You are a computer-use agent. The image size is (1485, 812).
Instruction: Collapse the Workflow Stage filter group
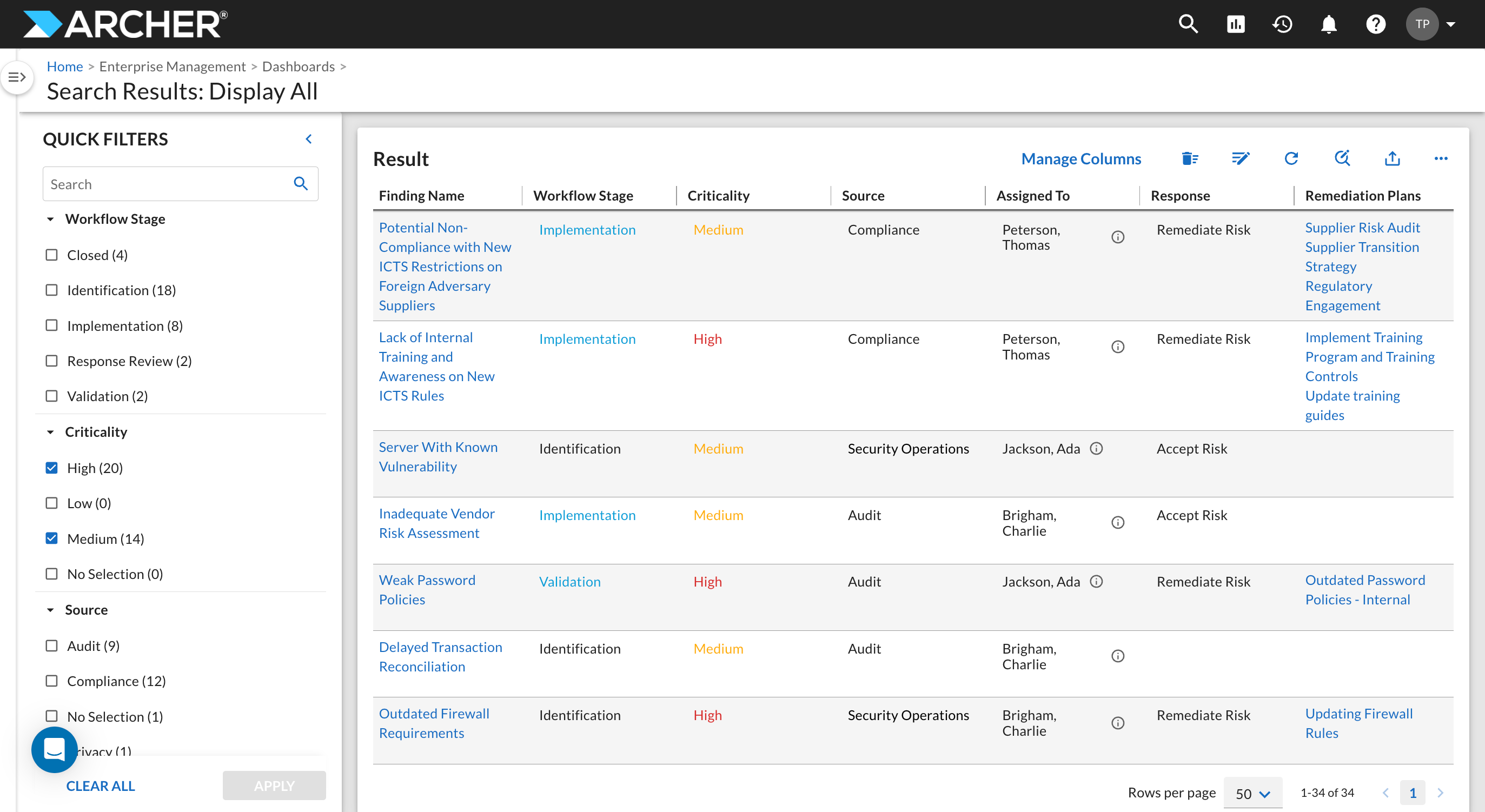[50, 219]
